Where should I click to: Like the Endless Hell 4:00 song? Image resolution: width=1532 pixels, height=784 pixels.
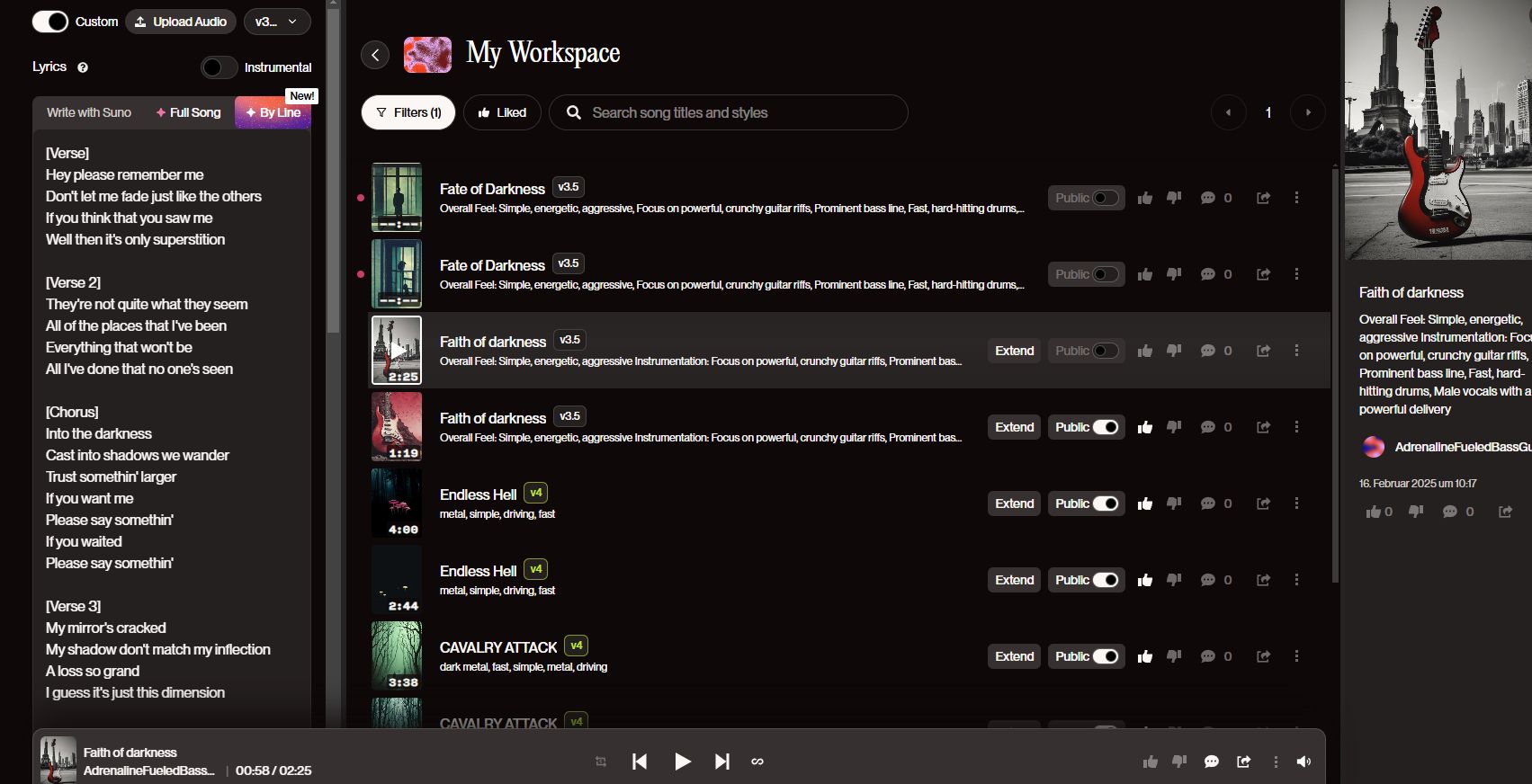coord(1145,503)
